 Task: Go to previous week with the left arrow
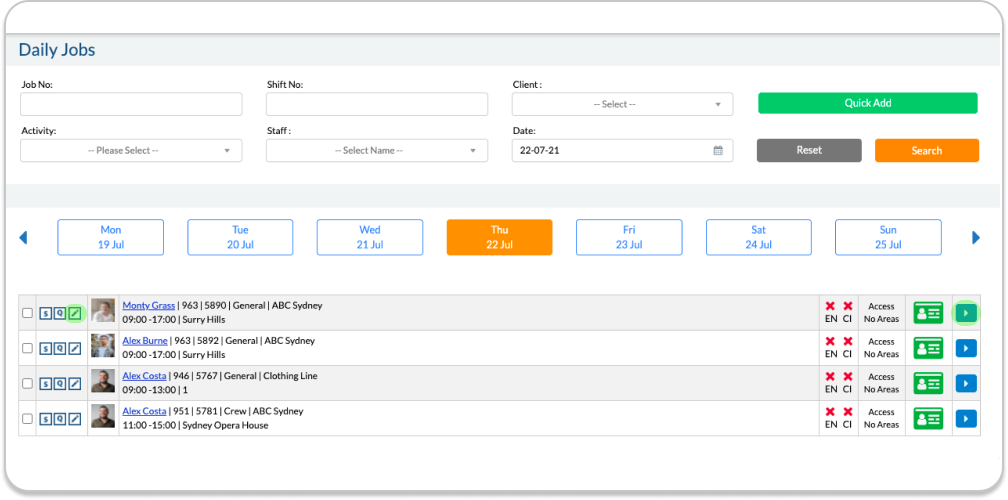click(x=23, y=238)
